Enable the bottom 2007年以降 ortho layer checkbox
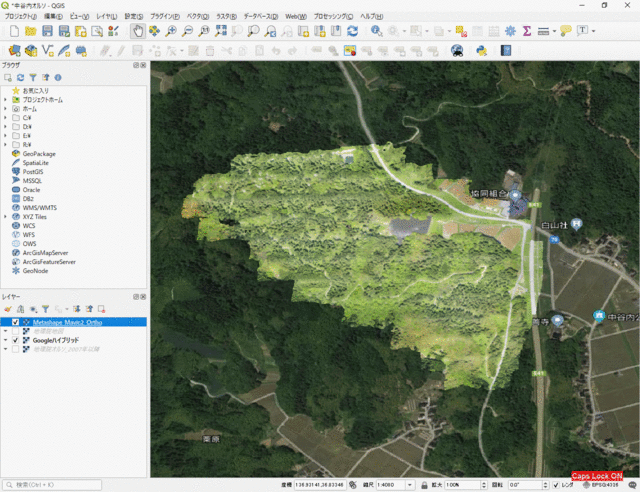Screen dimensions: 640x492 16,349
